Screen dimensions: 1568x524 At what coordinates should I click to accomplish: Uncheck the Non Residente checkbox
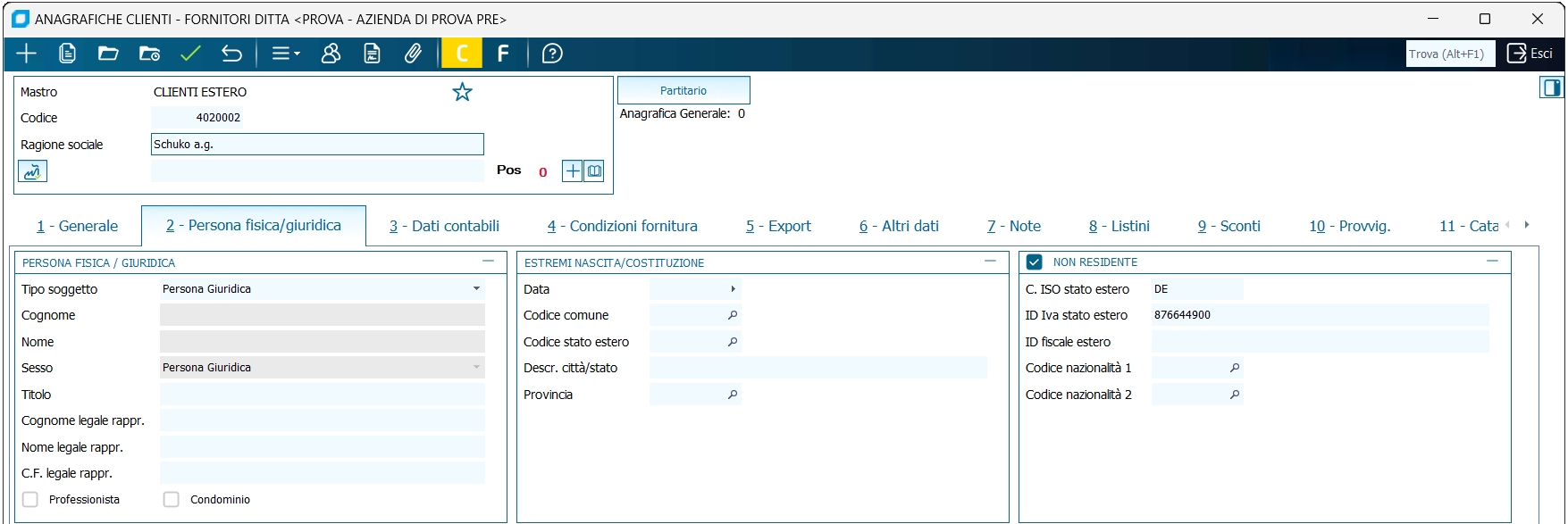coord(1035,262)
